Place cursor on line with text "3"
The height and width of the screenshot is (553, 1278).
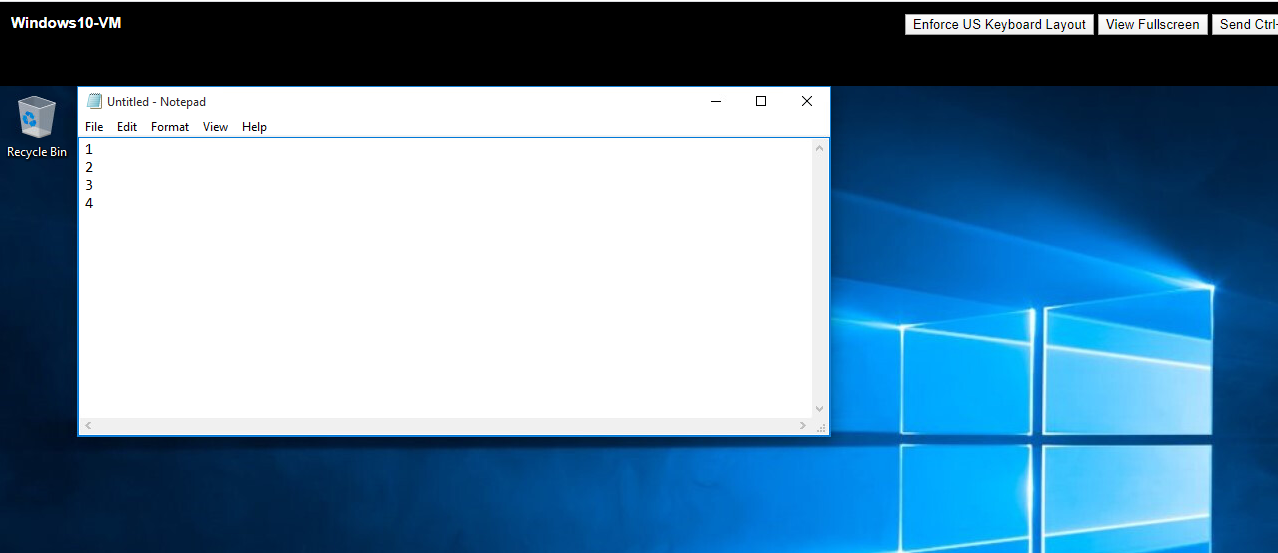point(89,185)
